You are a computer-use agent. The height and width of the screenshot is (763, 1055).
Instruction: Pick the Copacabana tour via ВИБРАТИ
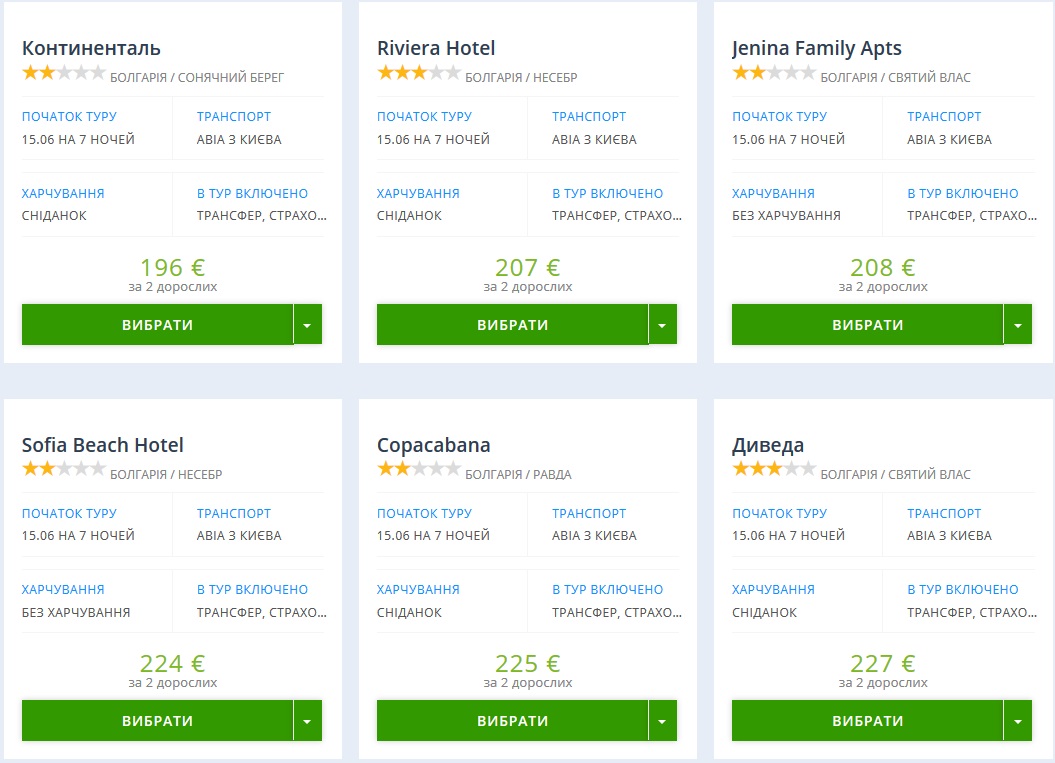512,721
